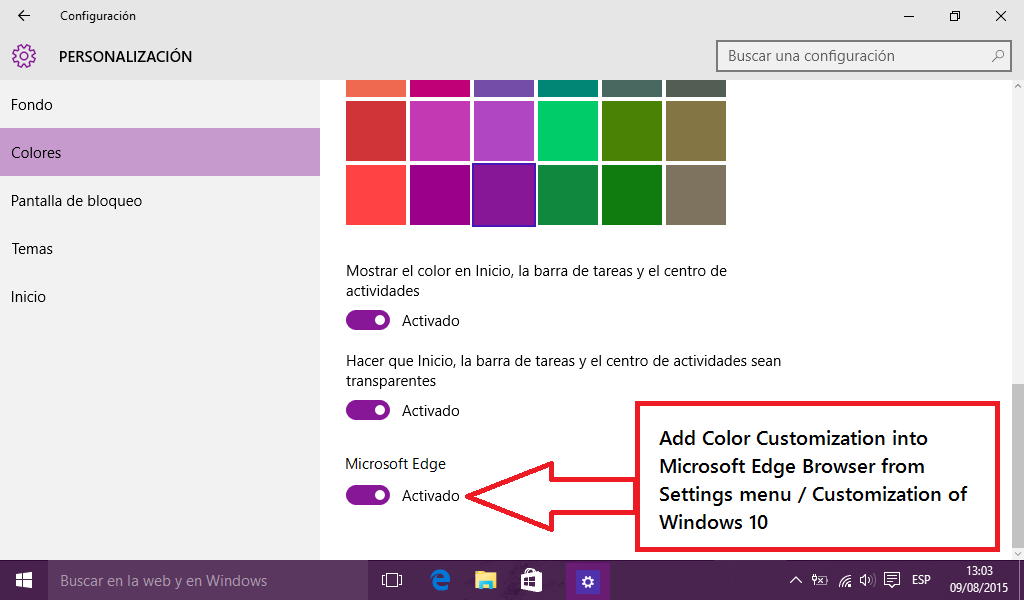The image size is (1024, 600).
Task: Choose the dark magenta swatch in bottom row
Action: 440,195
